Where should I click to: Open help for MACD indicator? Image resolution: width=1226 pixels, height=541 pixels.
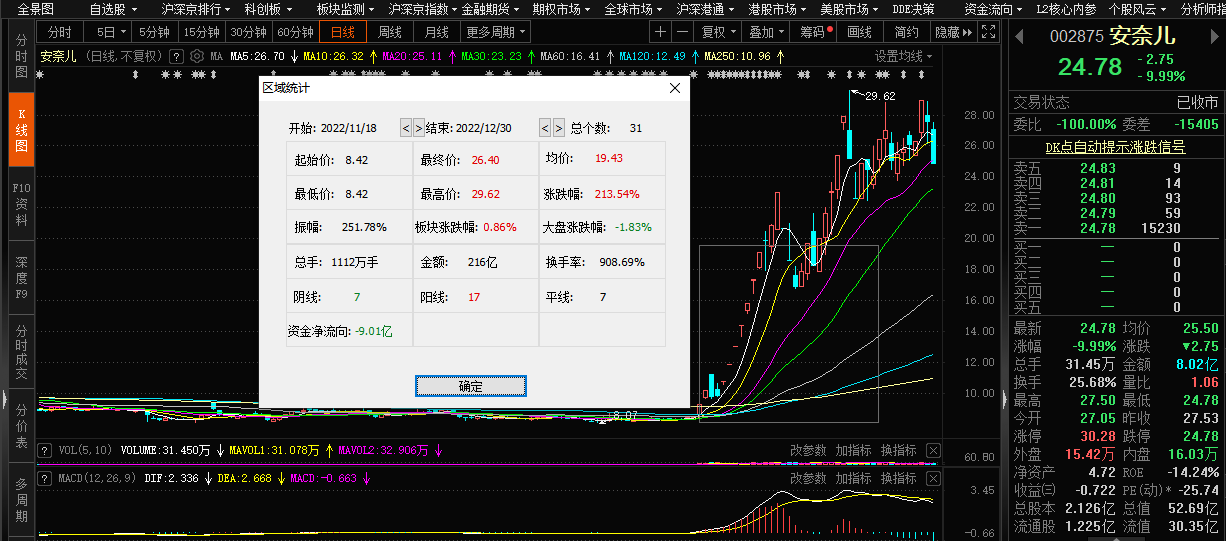[x=44, y=479]
